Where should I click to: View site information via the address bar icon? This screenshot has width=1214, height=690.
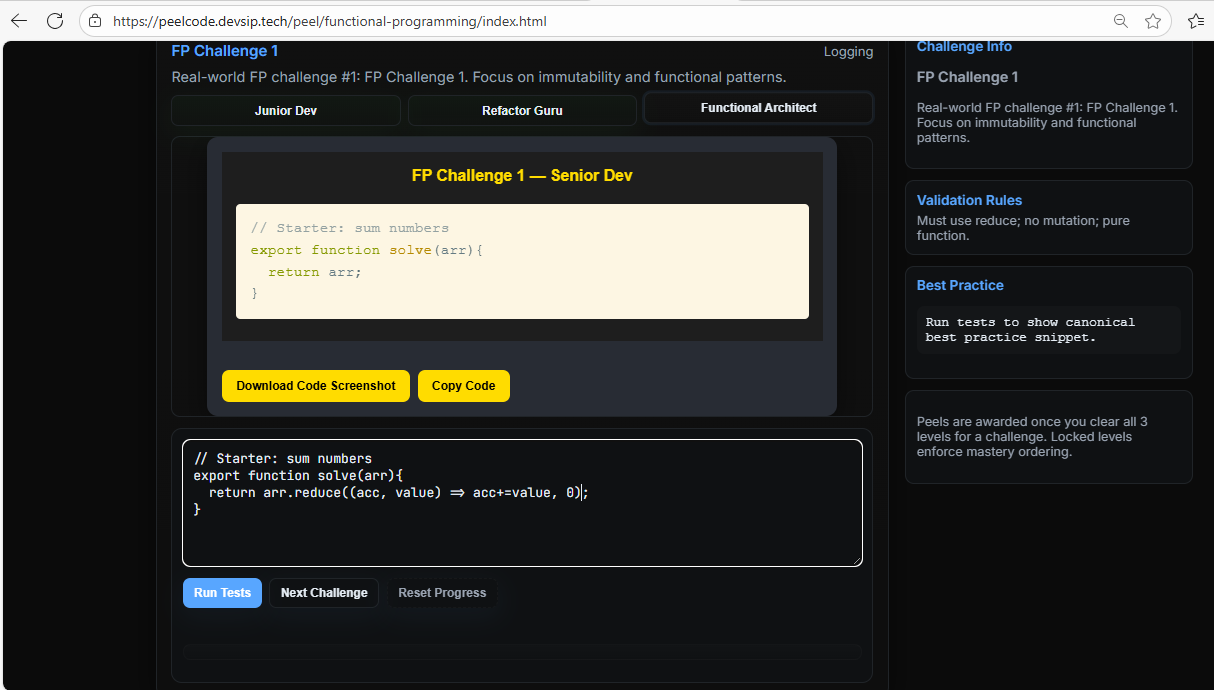coord(94,19)
